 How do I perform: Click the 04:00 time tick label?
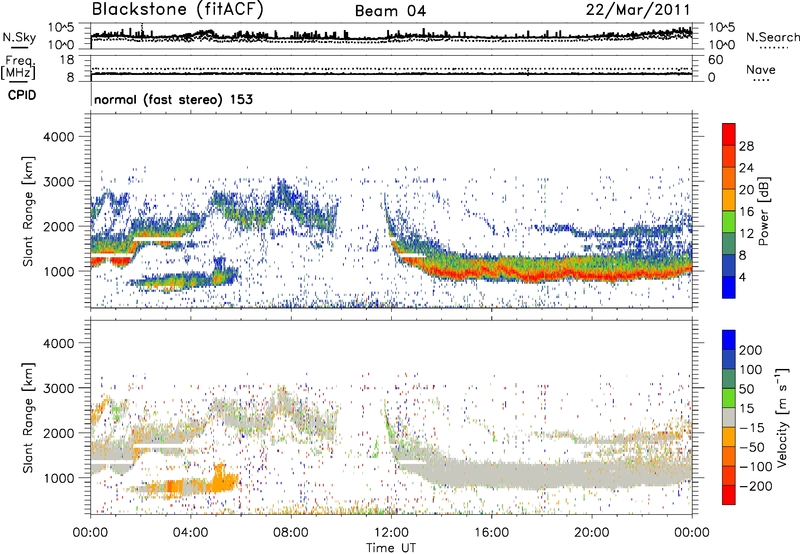pos(190,533)
